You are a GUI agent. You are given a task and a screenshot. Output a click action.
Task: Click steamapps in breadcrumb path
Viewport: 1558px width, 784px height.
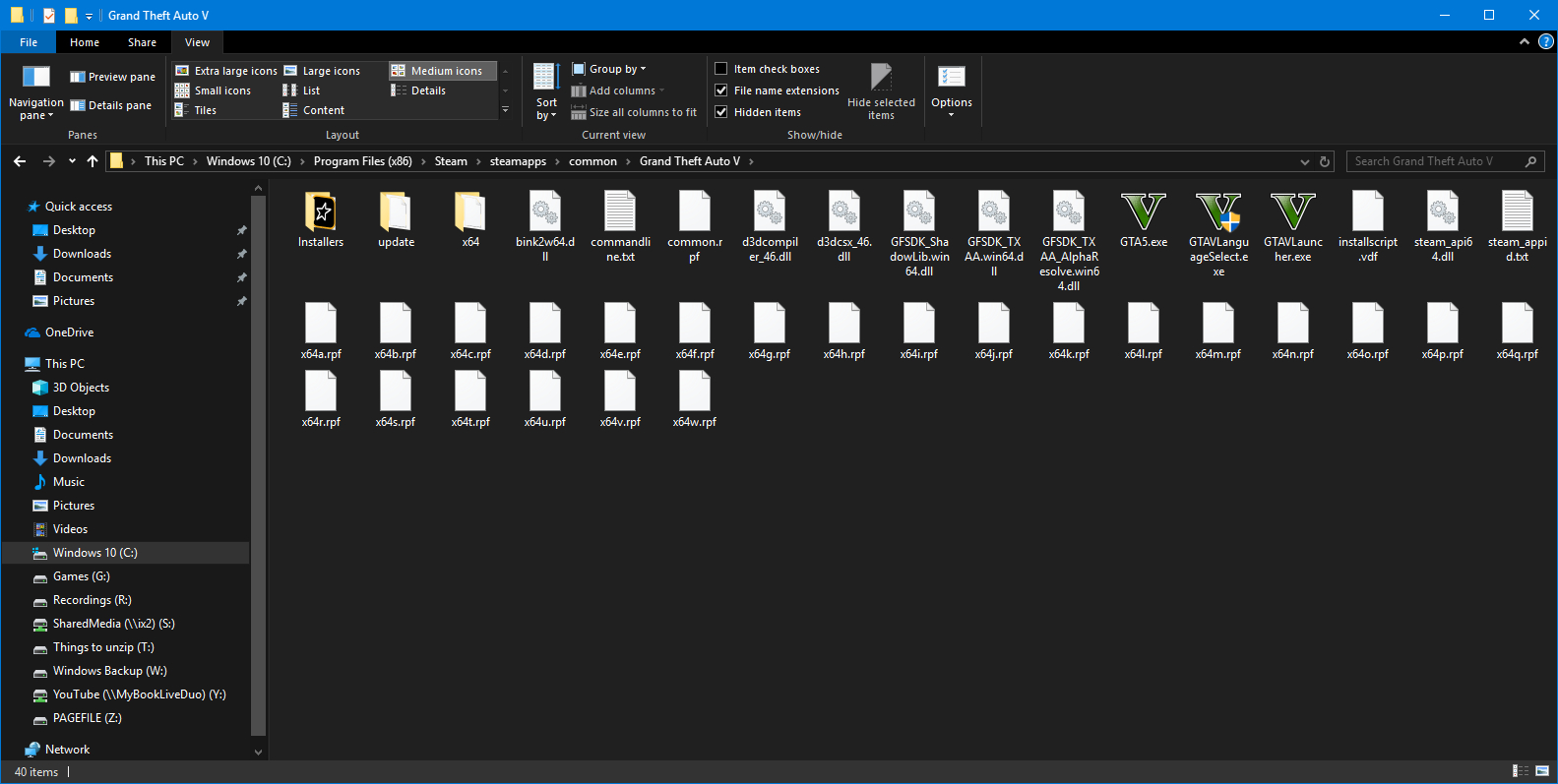(518, 161)
